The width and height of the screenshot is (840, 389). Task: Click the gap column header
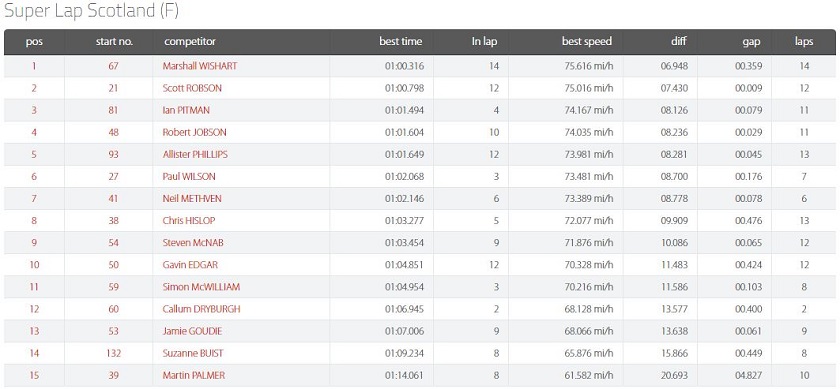click(x=751, y=41)
